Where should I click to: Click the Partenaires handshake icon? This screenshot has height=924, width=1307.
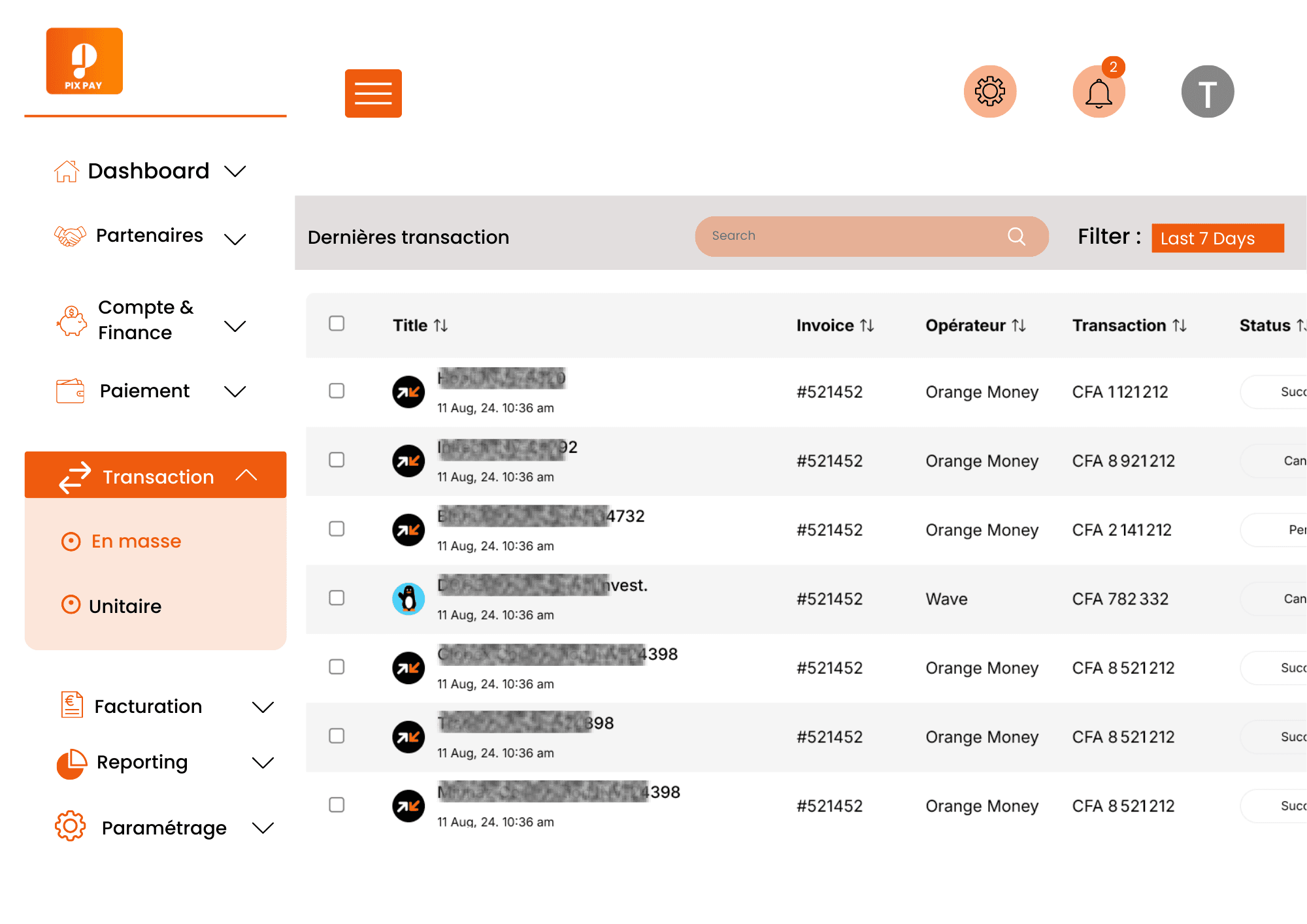(x=70, y=236)
